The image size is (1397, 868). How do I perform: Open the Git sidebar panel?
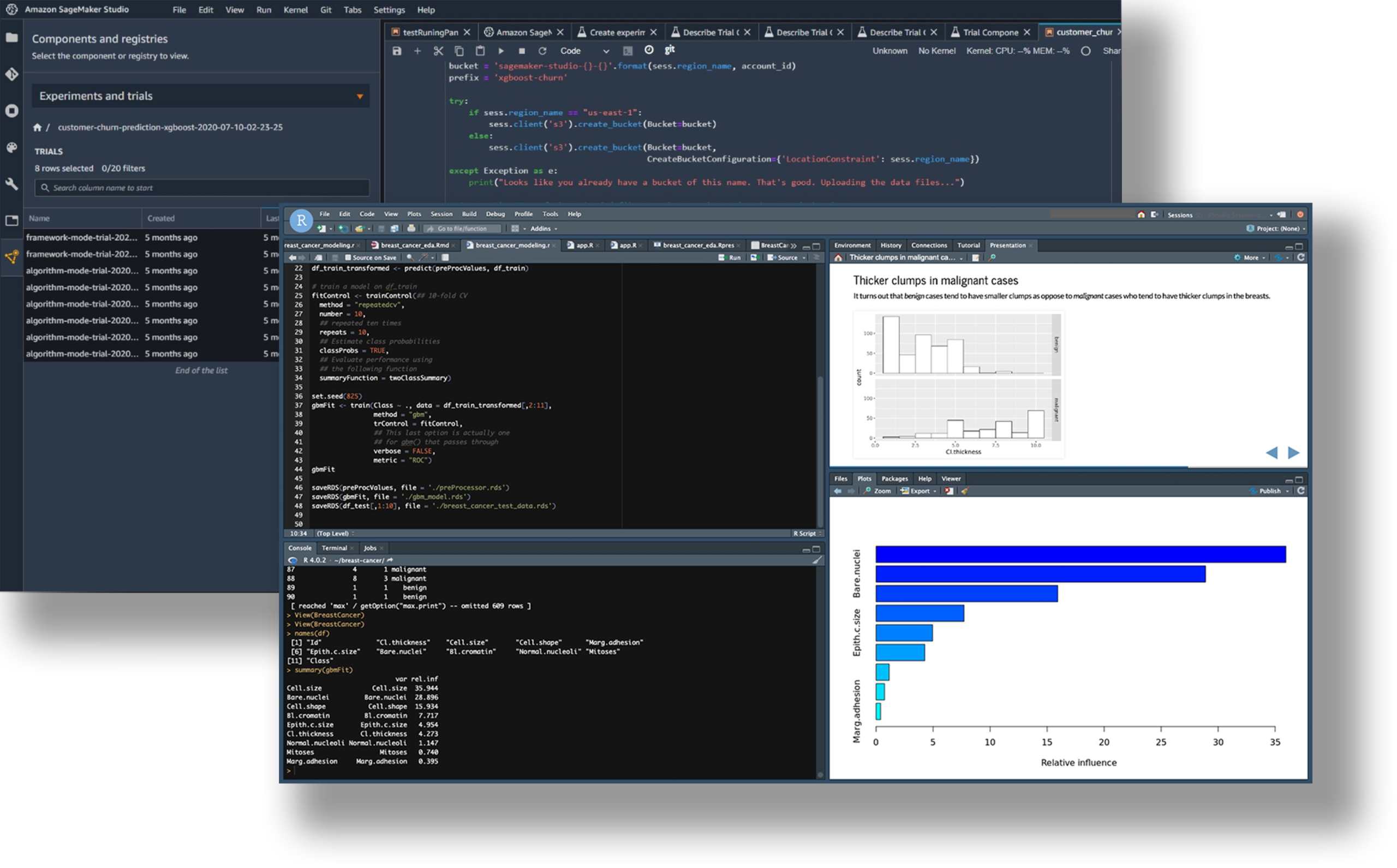pos(11,75)
